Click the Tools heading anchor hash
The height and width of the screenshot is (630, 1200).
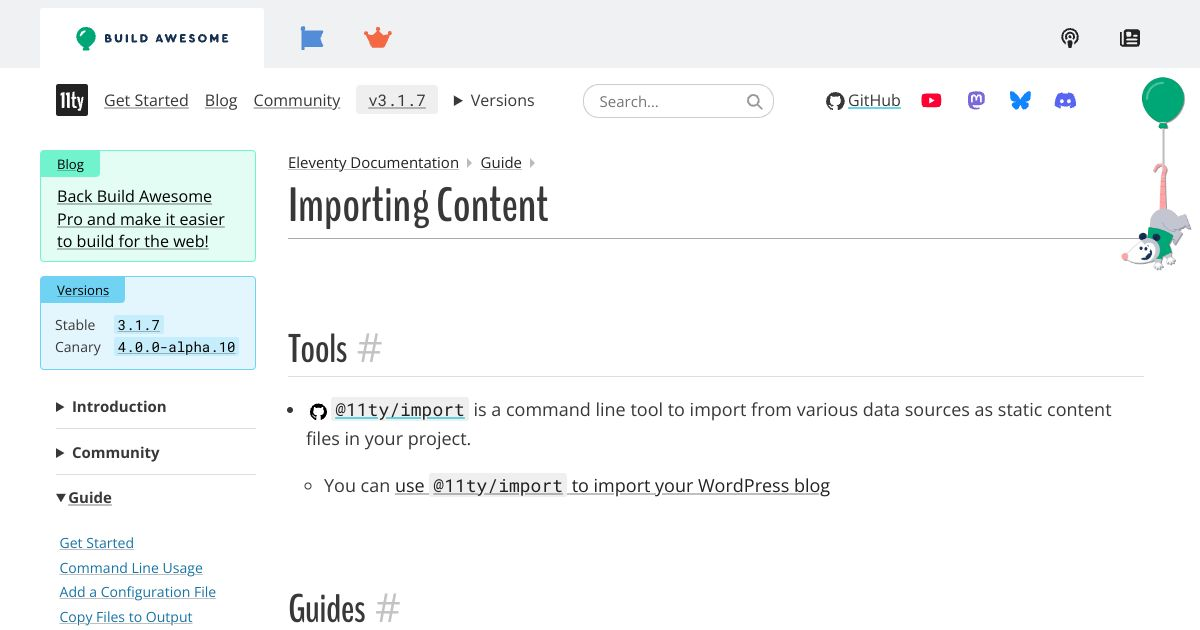click(x=370, y=349)
